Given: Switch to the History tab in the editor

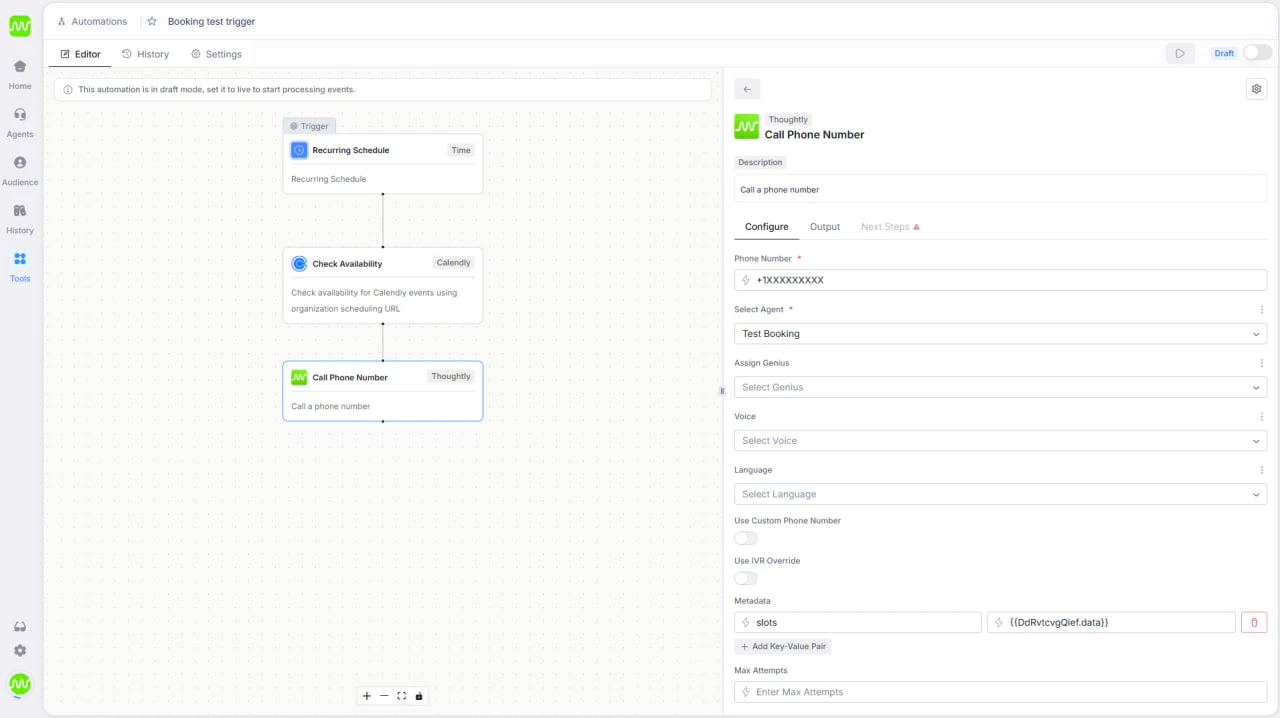Looking at the screenshot, I should coord(146,54).
